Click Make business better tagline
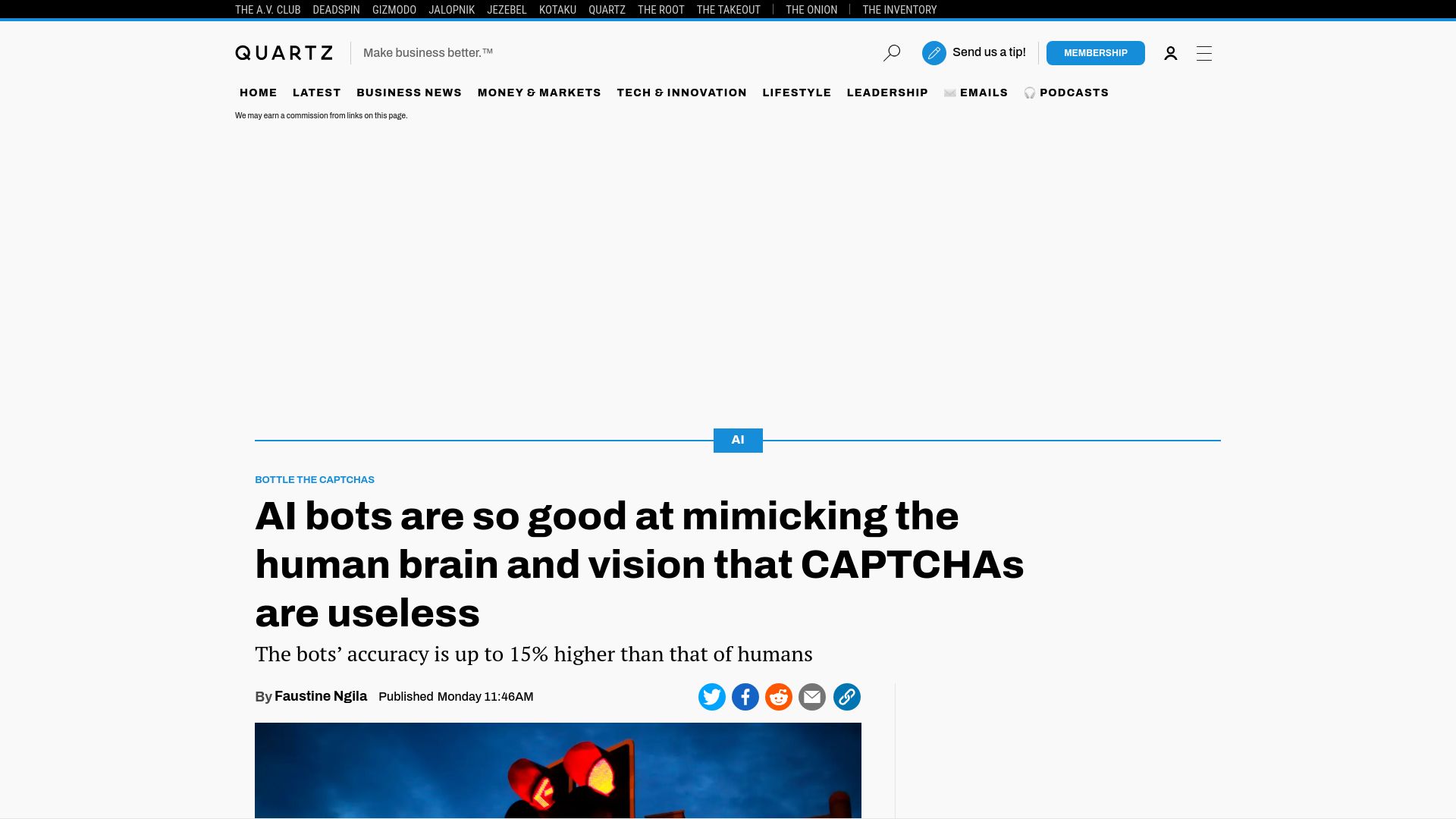The height and width of the screenshot is (819, 1456). click(428, 53)
